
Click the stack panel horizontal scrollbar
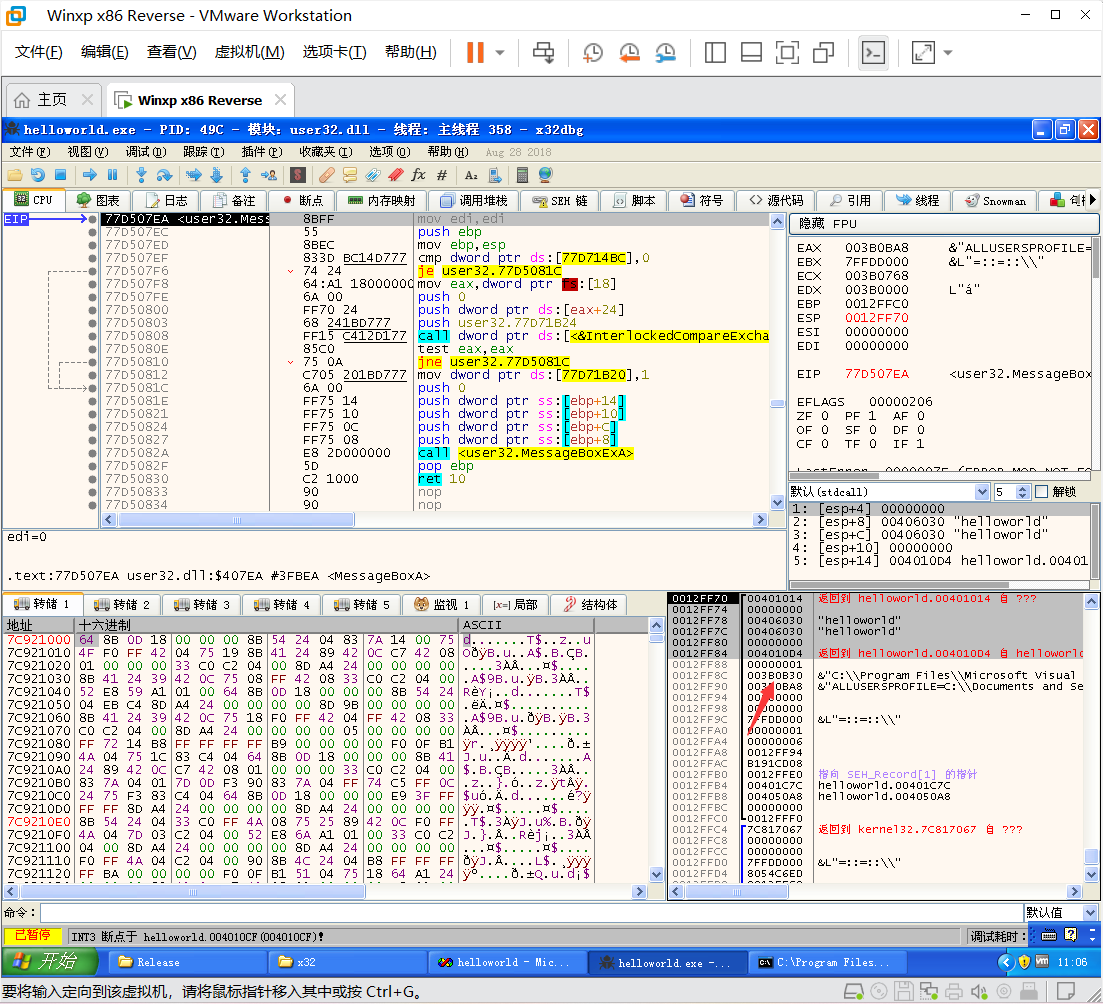coord(876,891)
